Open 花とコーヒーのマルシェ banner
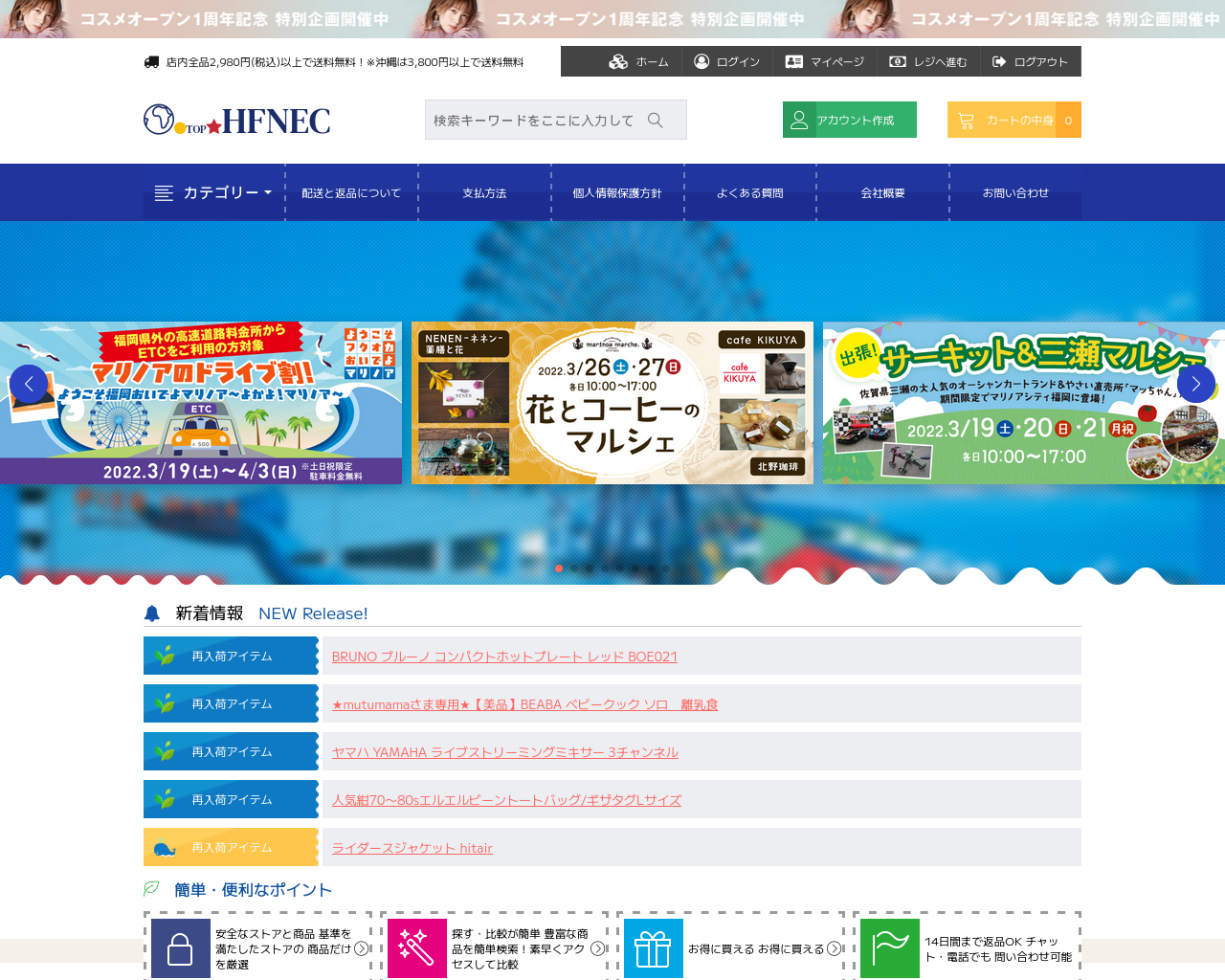 [x=612, y=403]
